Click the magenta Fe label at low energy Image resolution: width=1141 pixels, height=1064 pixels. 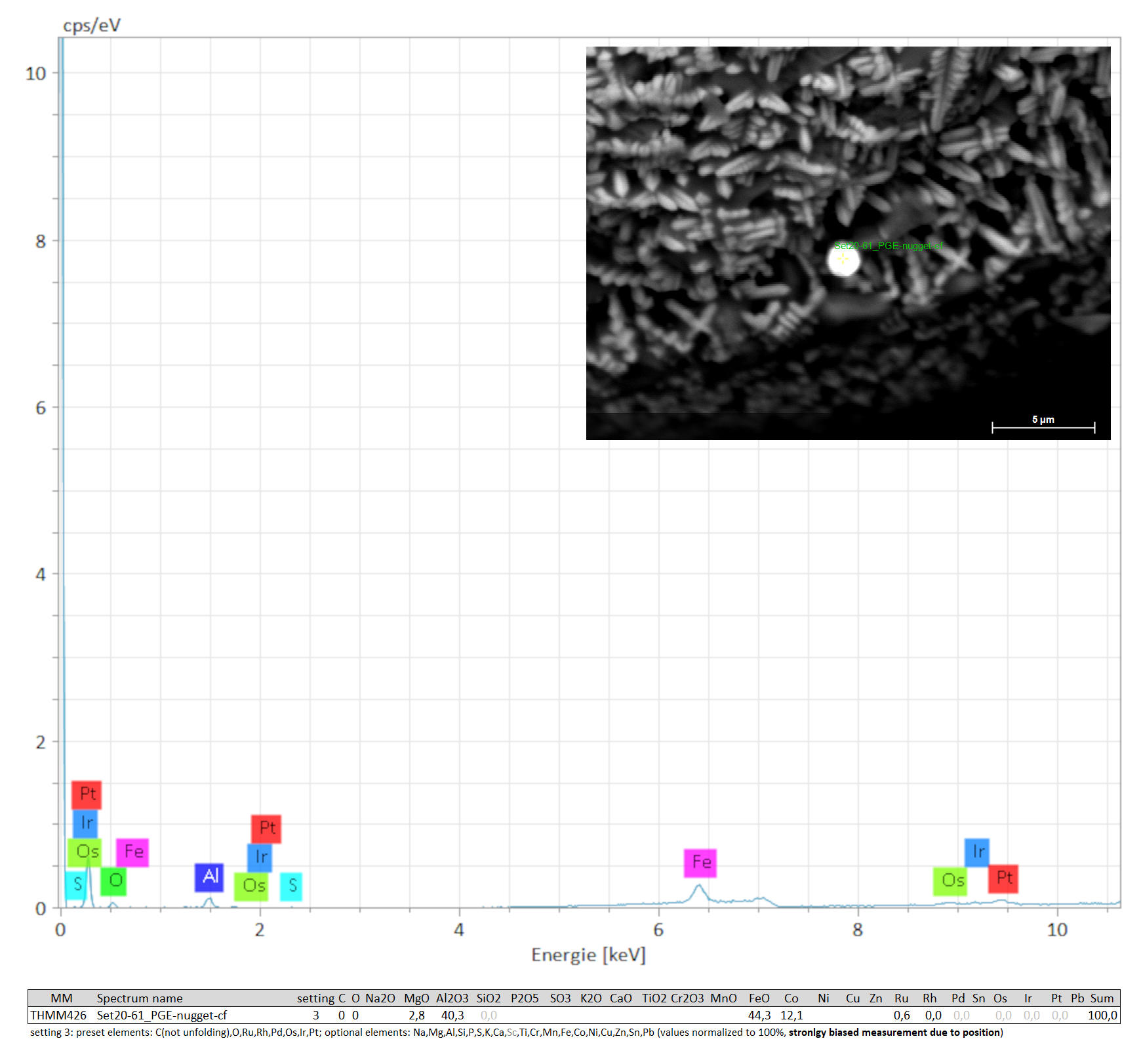(x=132, y=852)
